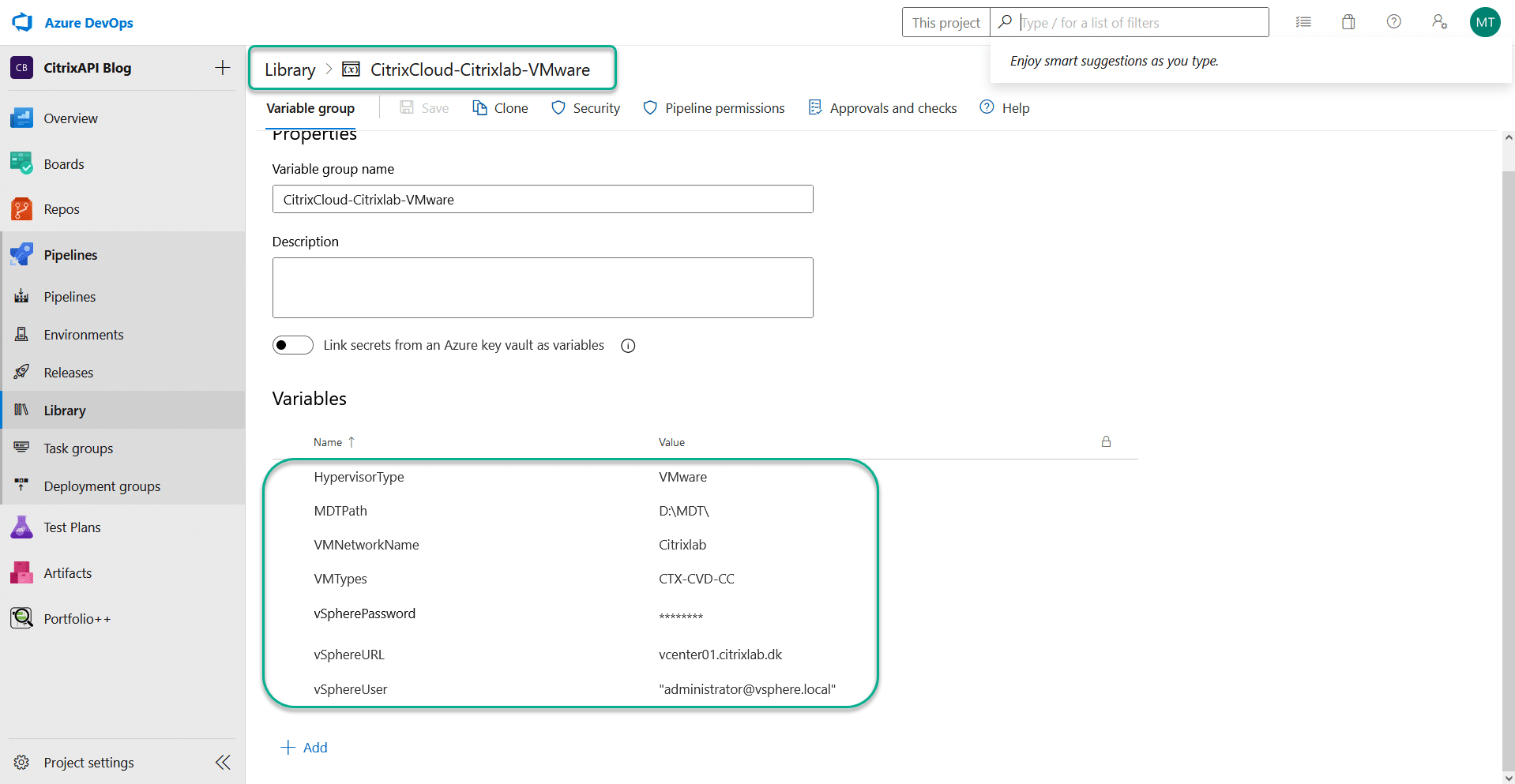This screenshot has width=1515, height=784.
Task: Select Library in the sidebar
Action: (x=122, y=411)
